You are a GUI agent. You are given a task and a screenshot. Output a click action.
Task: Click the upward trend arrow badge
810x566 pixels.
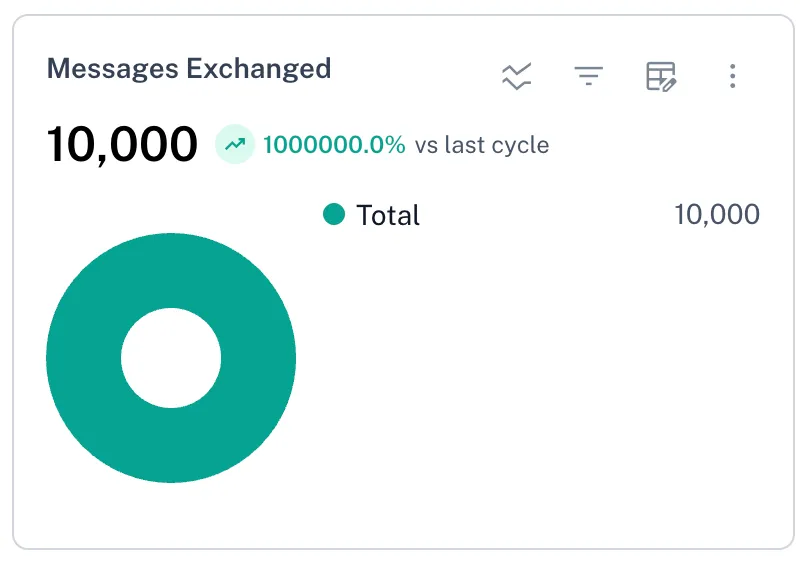236,145
